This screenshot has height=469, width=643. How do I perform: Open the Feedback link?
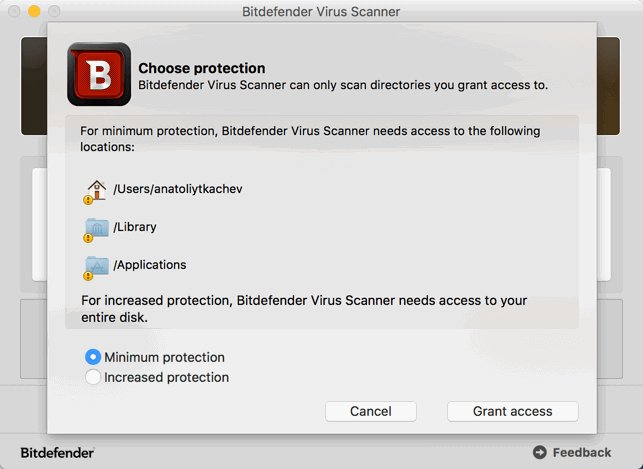pyautogui.click(x=581, y=452)
